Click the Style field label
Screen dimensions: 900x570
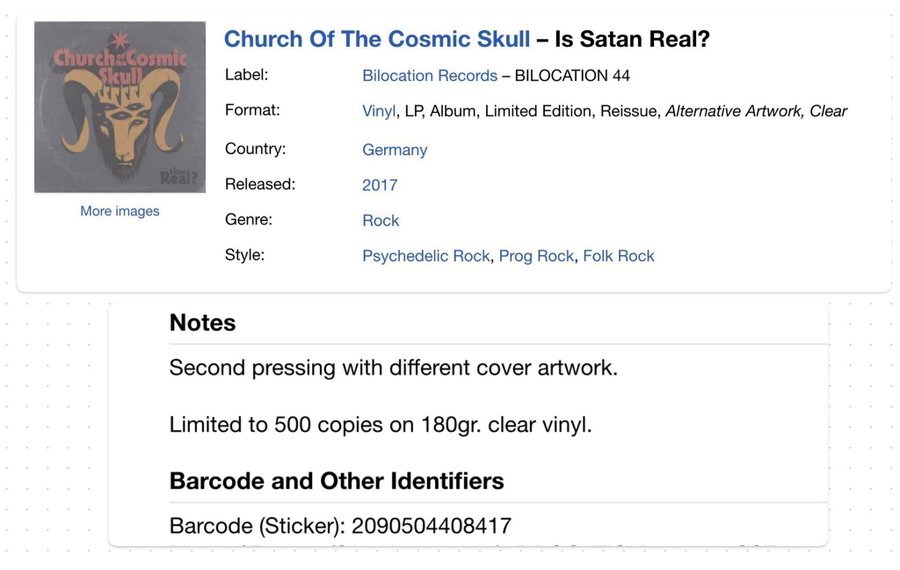pyautogui.click(x=245, y=255)
